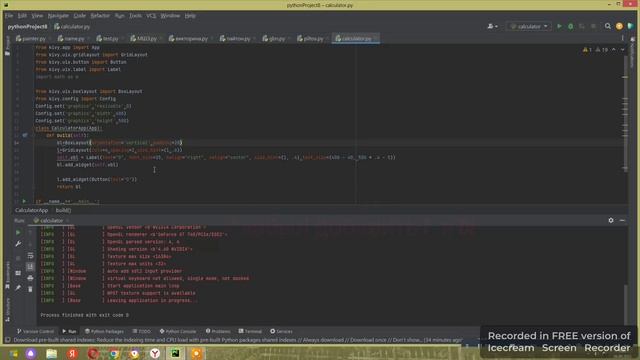Open the Services tool window

281,331
